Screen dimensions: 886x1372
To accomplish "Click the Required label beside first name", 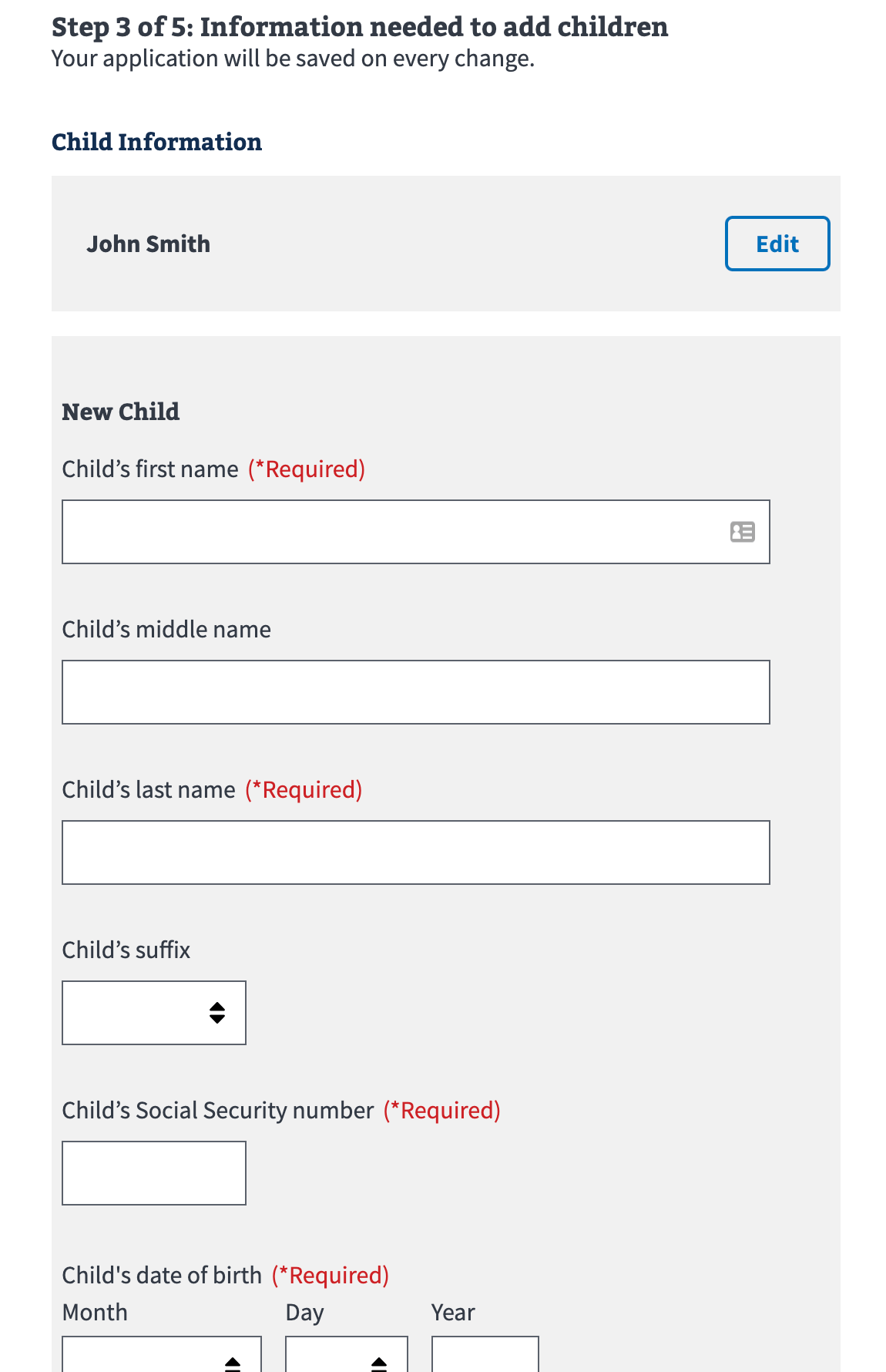I will pos(306,469).
